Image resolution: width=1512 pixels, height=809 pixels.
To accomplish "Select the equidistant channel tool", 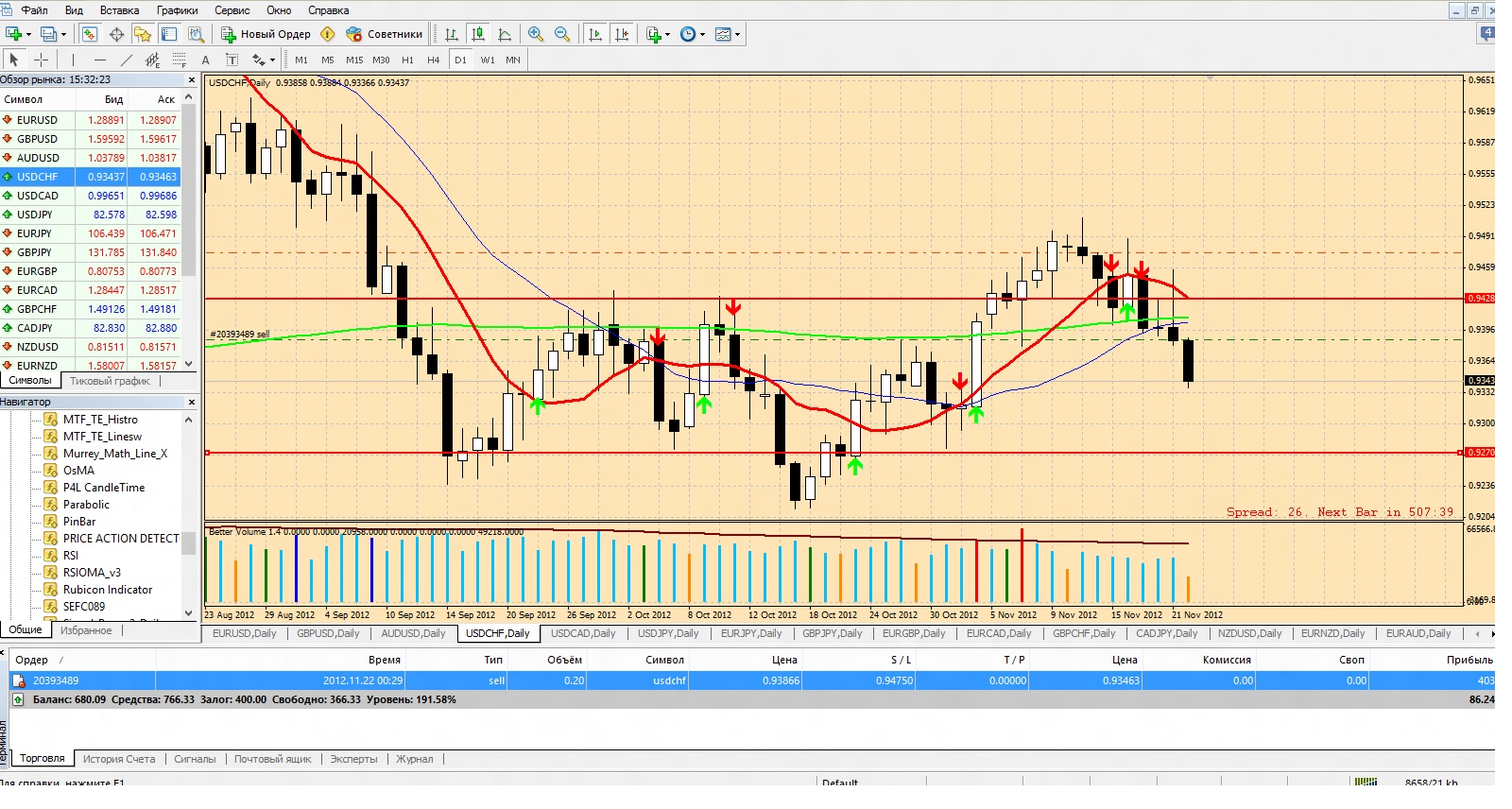I will pyautogui.click(x=152, y=60).
